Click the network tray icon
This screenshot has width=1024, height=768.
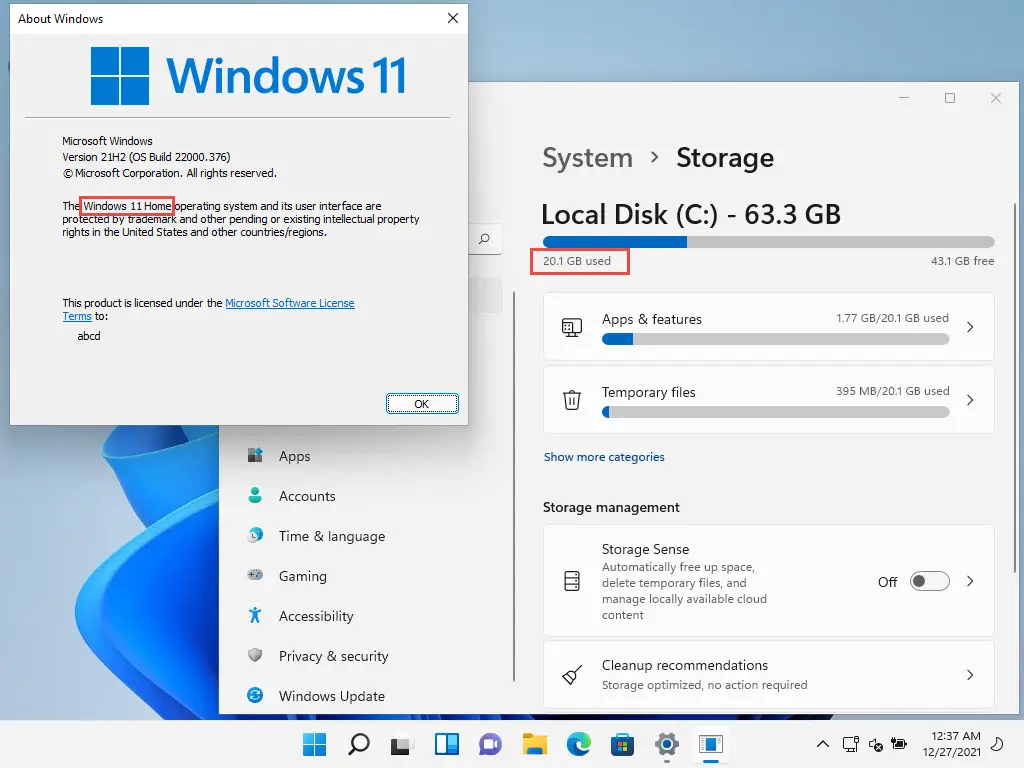[x=851, y=744]
